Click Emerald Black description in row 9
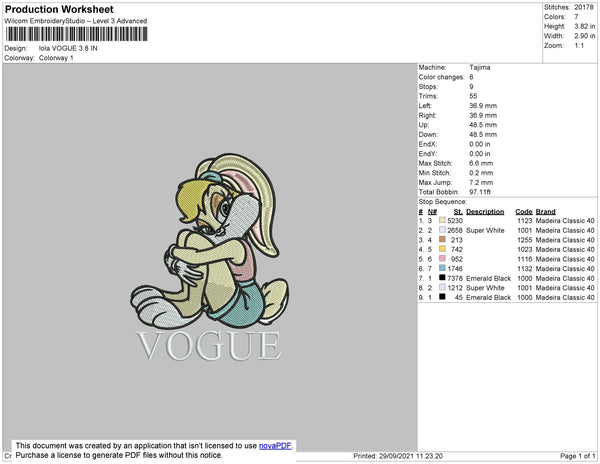The height and width of the screenshot is (464, 600). 489,297
